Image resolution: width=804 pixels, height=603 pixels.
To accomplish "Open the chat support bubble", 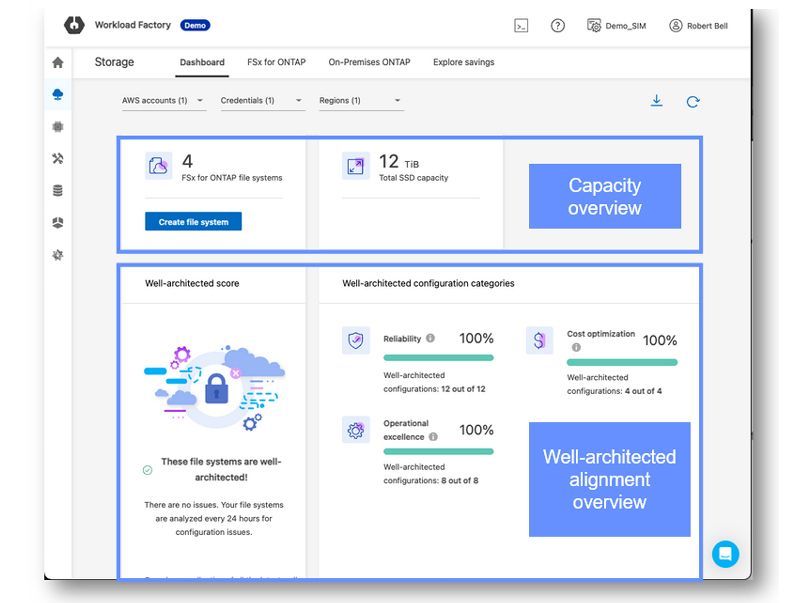I will point(726,554).
